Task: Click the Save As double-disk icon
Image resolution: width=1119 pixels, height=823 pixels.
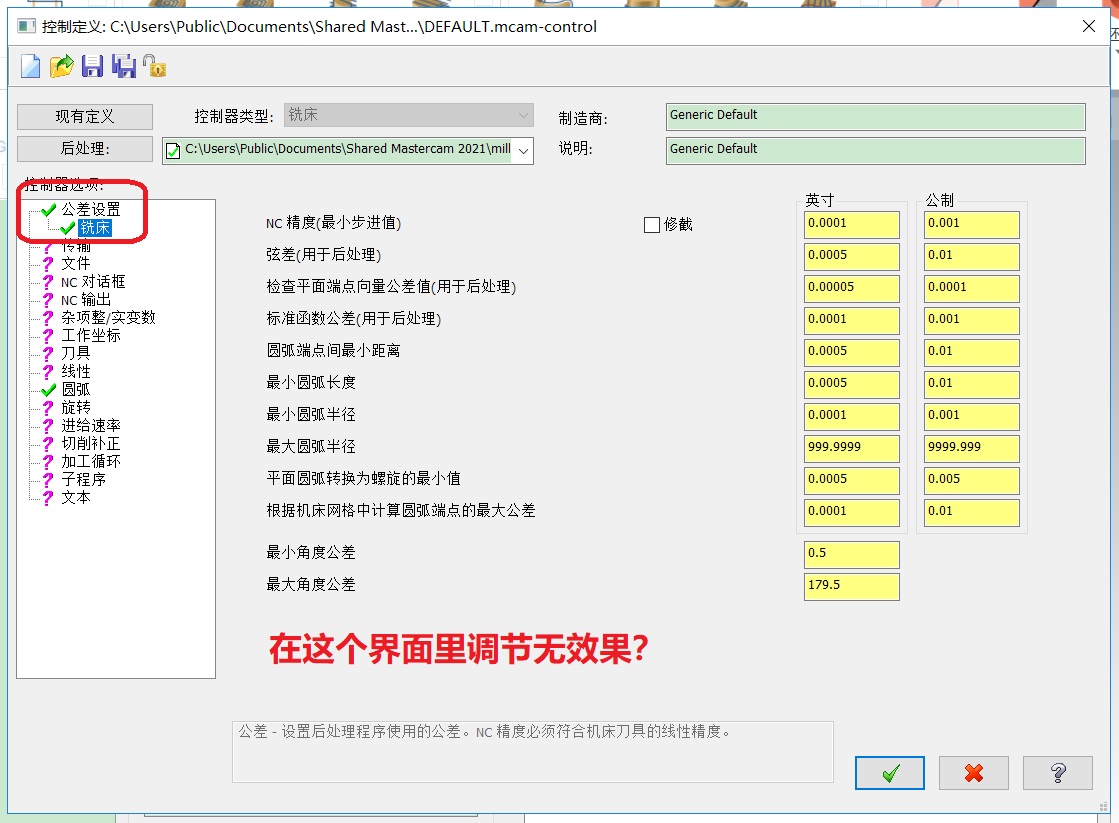Action: (x=123, y=66)
